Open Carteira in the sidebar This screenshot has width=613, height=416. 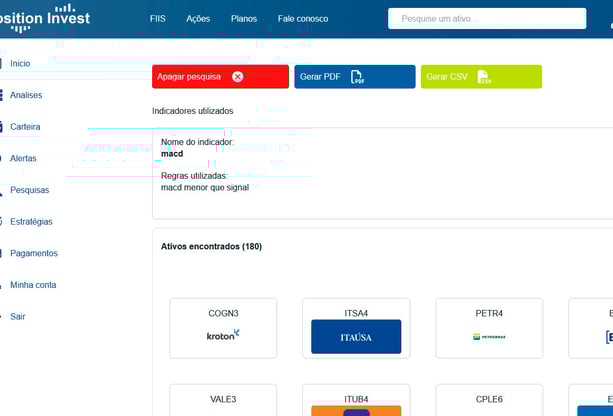(25, 127)
